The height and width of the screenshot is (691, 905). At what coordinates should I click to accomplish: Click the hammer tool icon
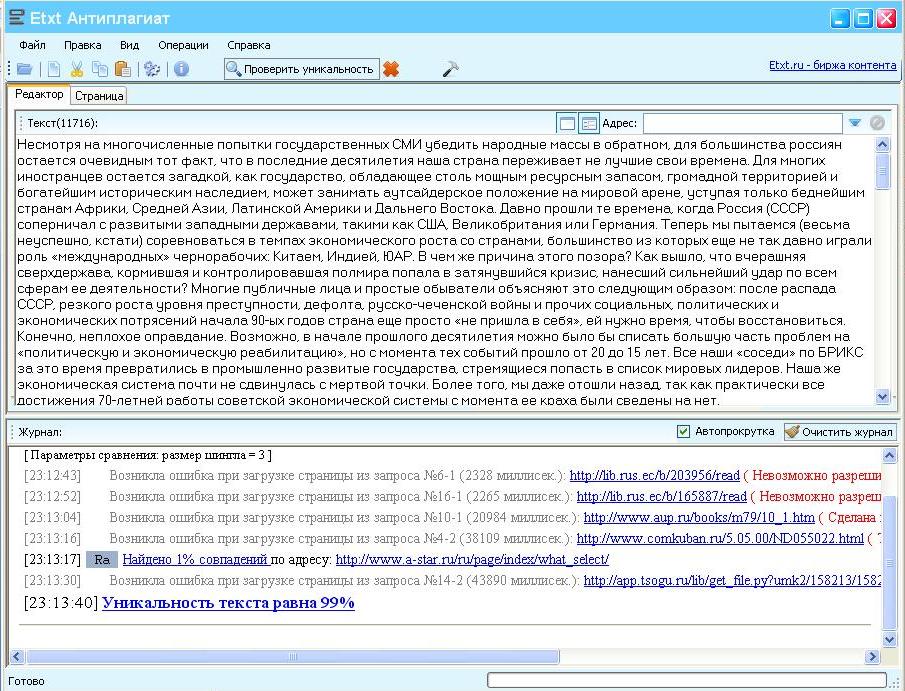coord(450,69)
